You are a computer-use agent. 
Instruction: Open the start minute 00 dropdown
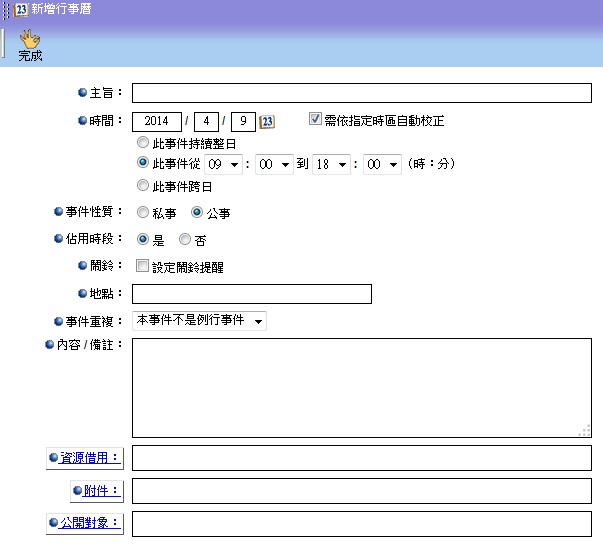click(274, 164)
